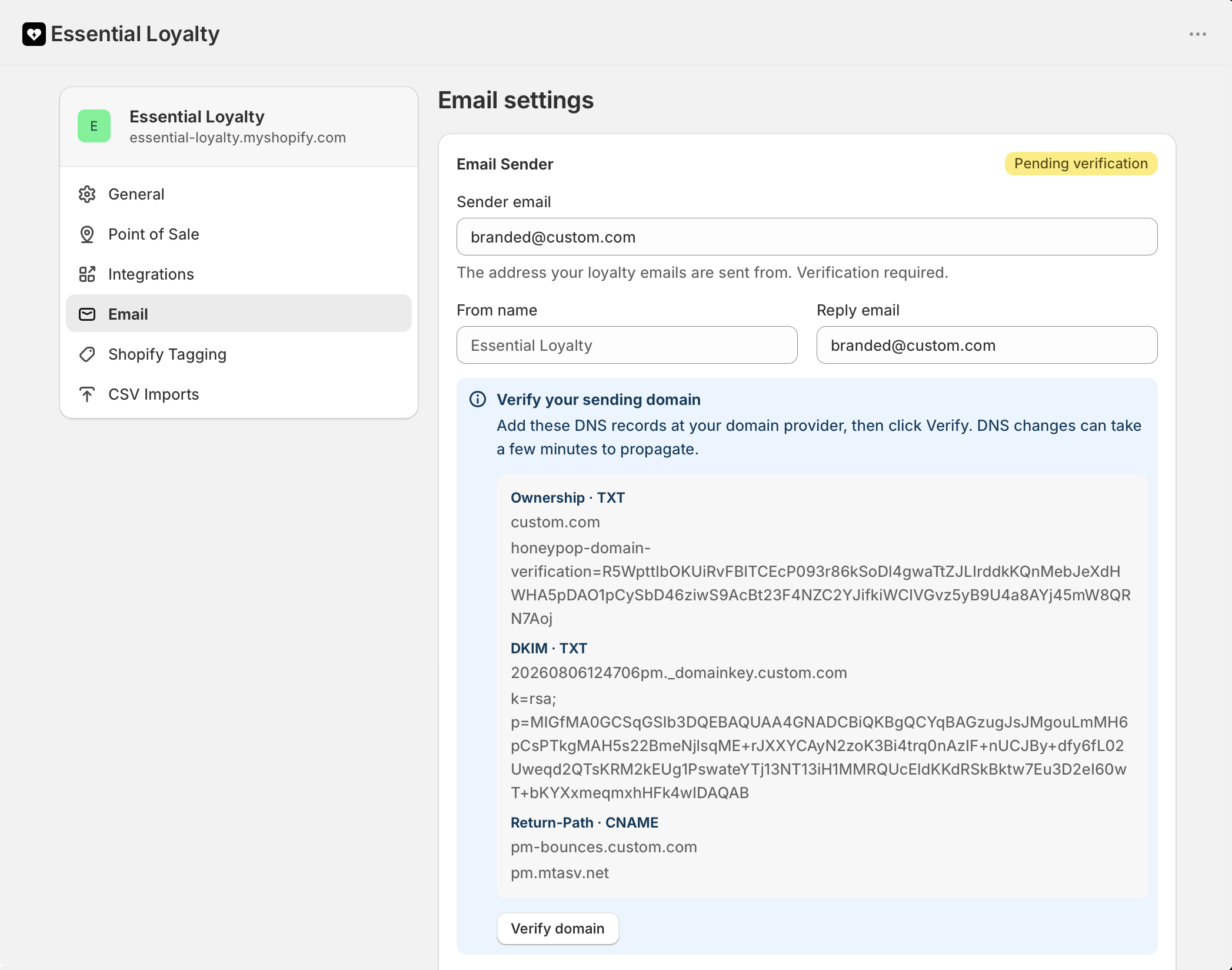Viewport: 1232px width, 970px height.
Task: Click the General gear icon
Action: (87, 194)
